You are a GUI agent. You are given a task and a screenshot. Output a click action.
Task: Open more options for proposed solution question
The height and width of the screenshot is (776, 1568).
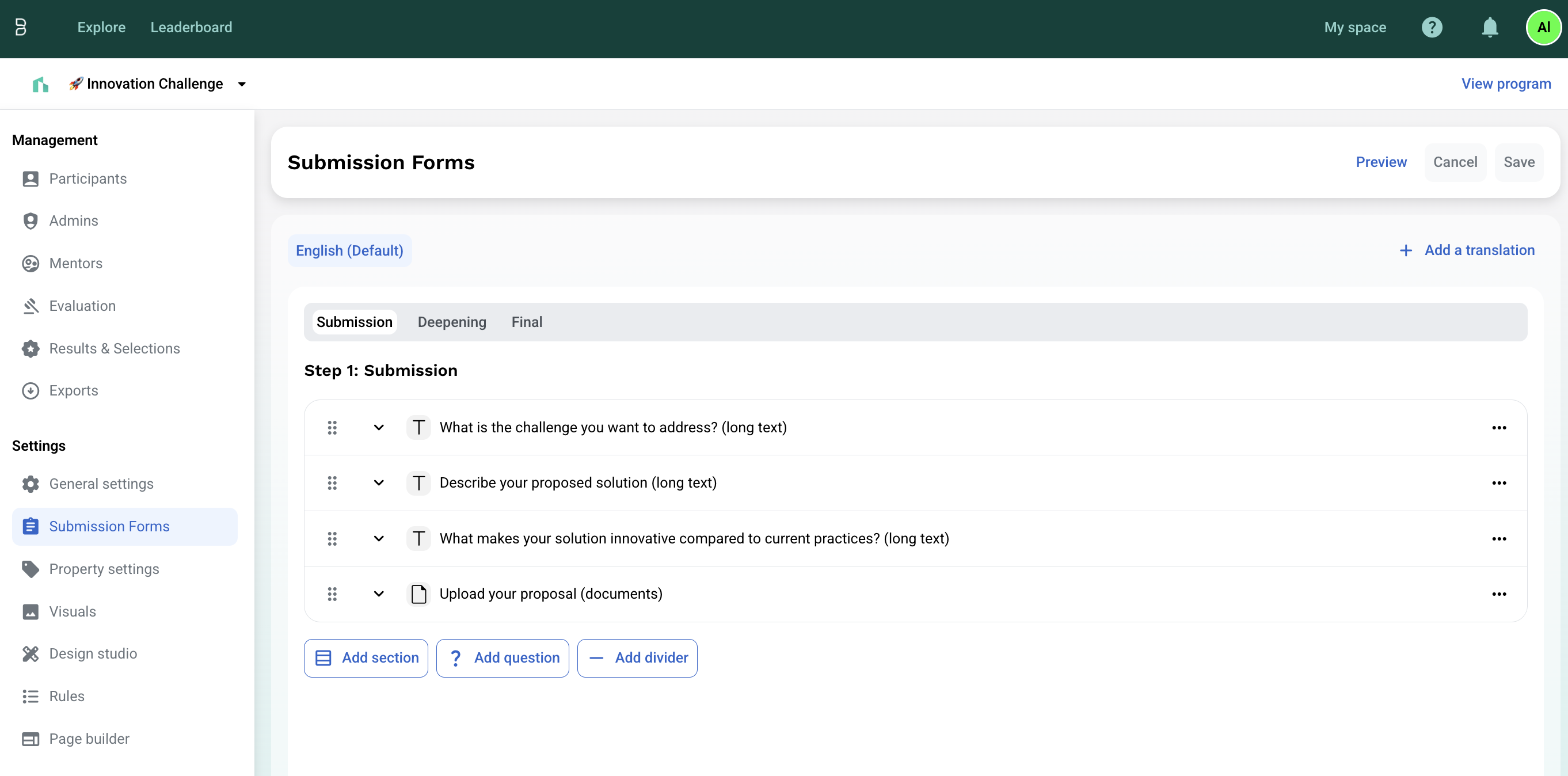1498,483
